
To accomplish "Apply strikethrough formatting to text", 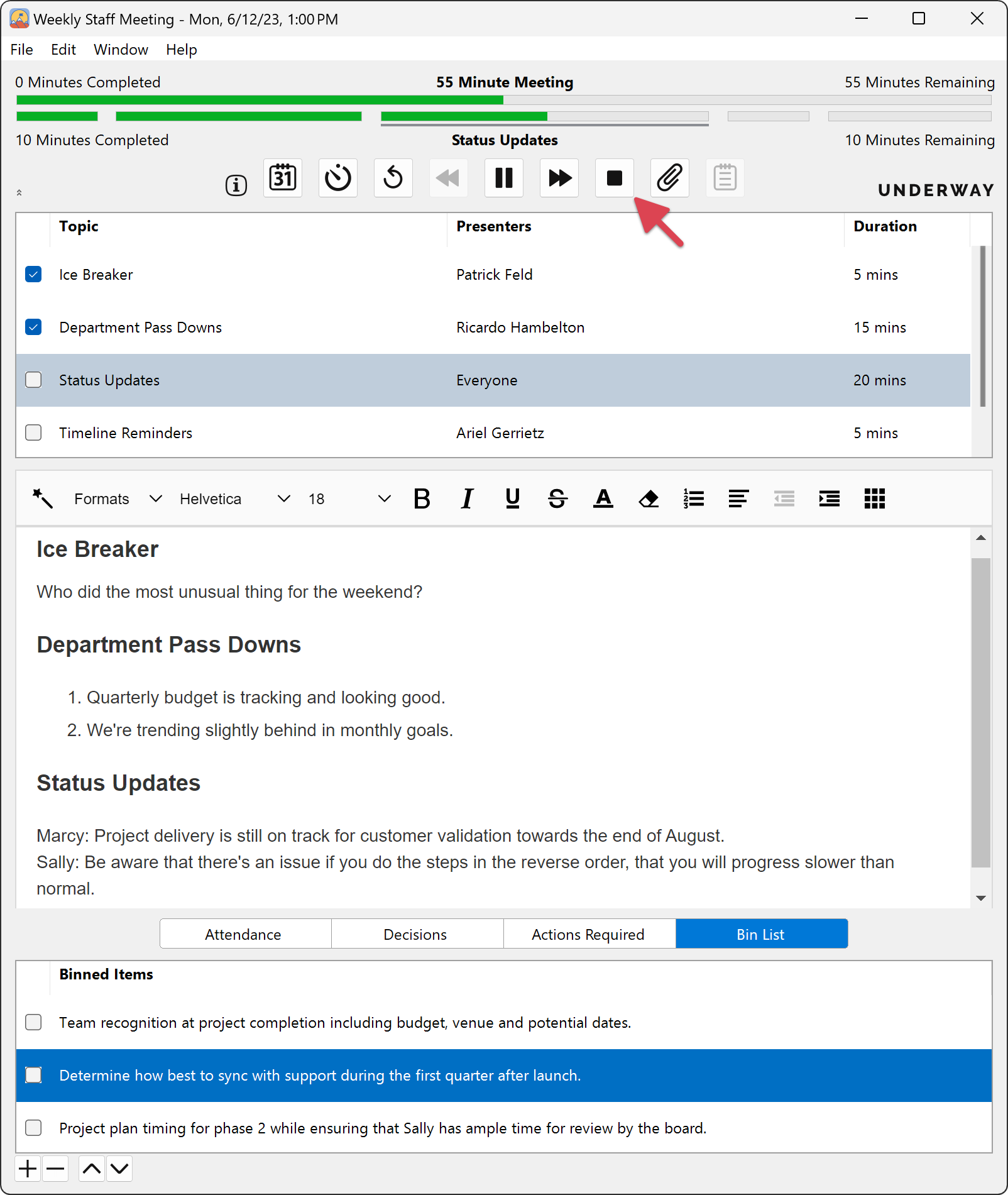I will pyautogui.click(x=557, y=499).
